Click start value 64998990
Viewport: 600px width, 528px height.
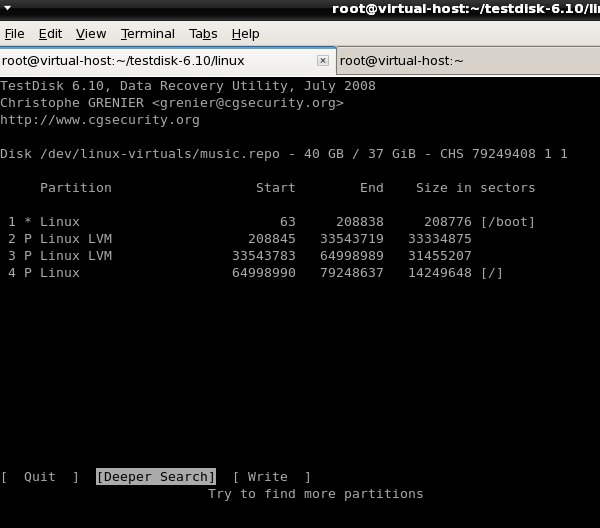click(264, 273)
